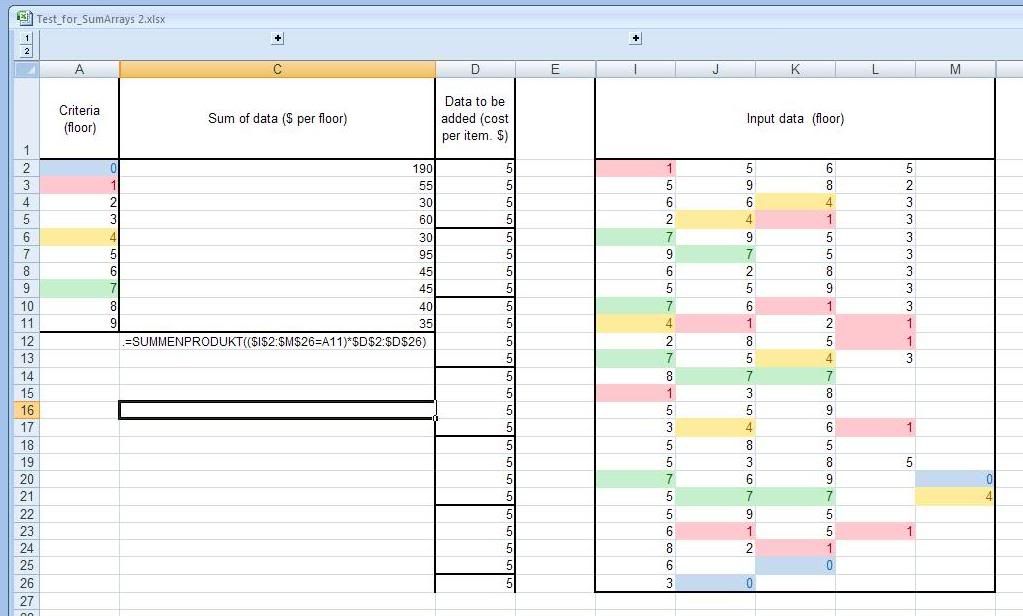Click the cell showing 40 in column C
The width and height of the screenshot is (1023, 616).
277,306
